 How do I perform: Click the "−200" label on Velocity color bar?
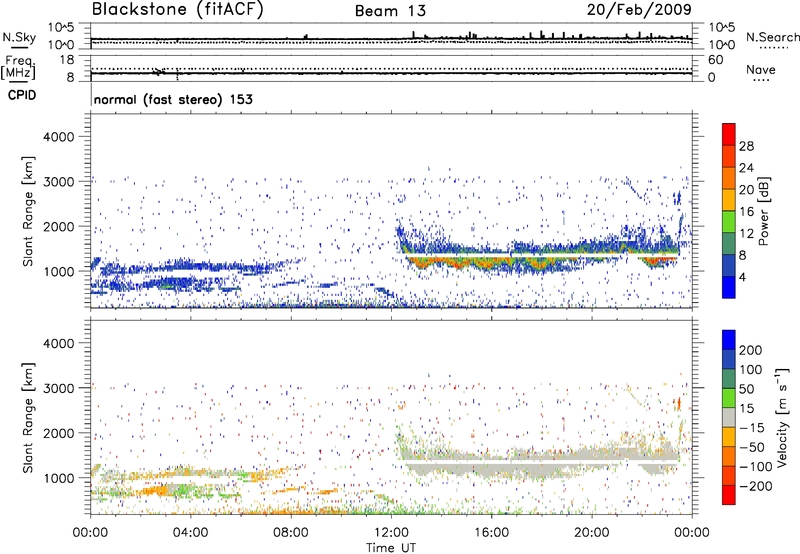[x=756, y=486]
